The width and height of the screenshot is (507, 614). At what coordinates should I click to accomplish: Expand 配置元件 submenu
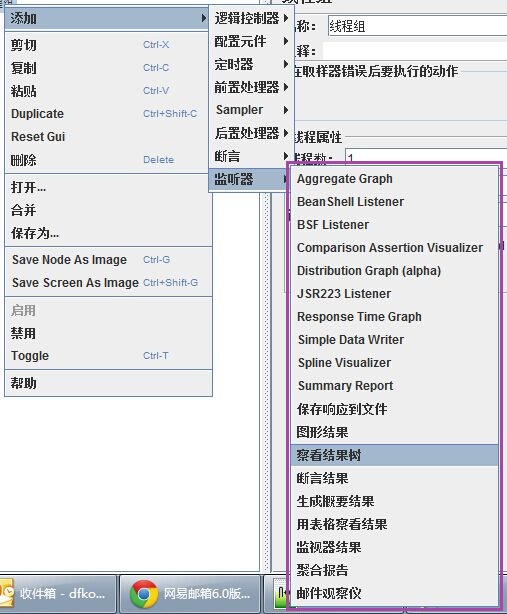coord(251,41)
